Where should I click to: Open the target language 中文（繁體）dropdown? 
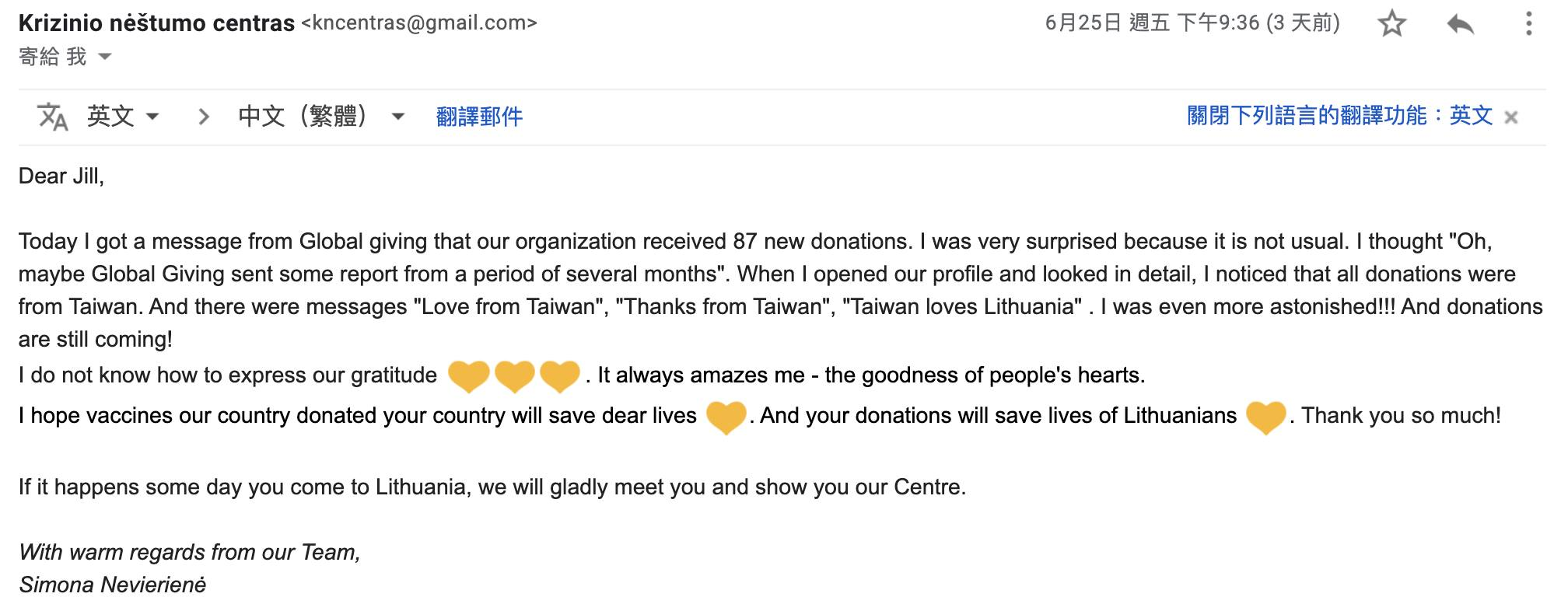(x=321, y=117)
